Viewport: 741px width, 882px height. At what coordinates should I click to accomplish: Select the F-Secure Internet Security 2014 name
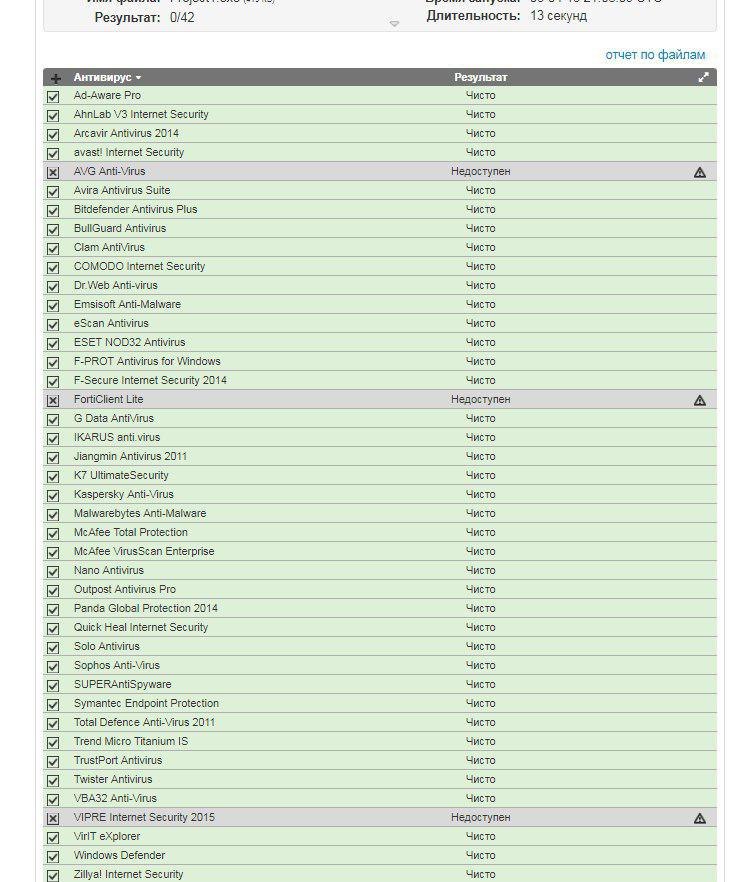pyautogui.click(x=150, y=380)
